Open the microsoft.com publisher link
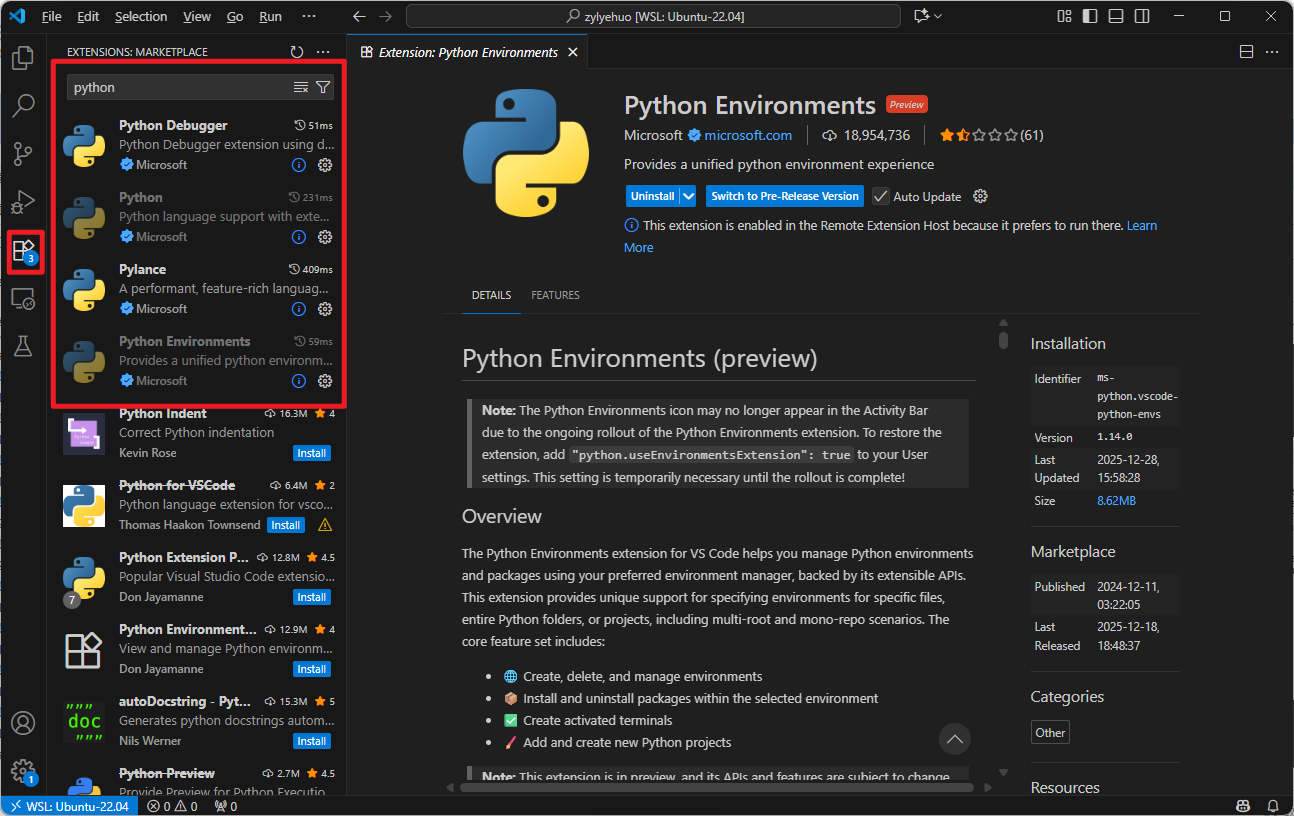1294x816 pixels. (x=748, y=135)
